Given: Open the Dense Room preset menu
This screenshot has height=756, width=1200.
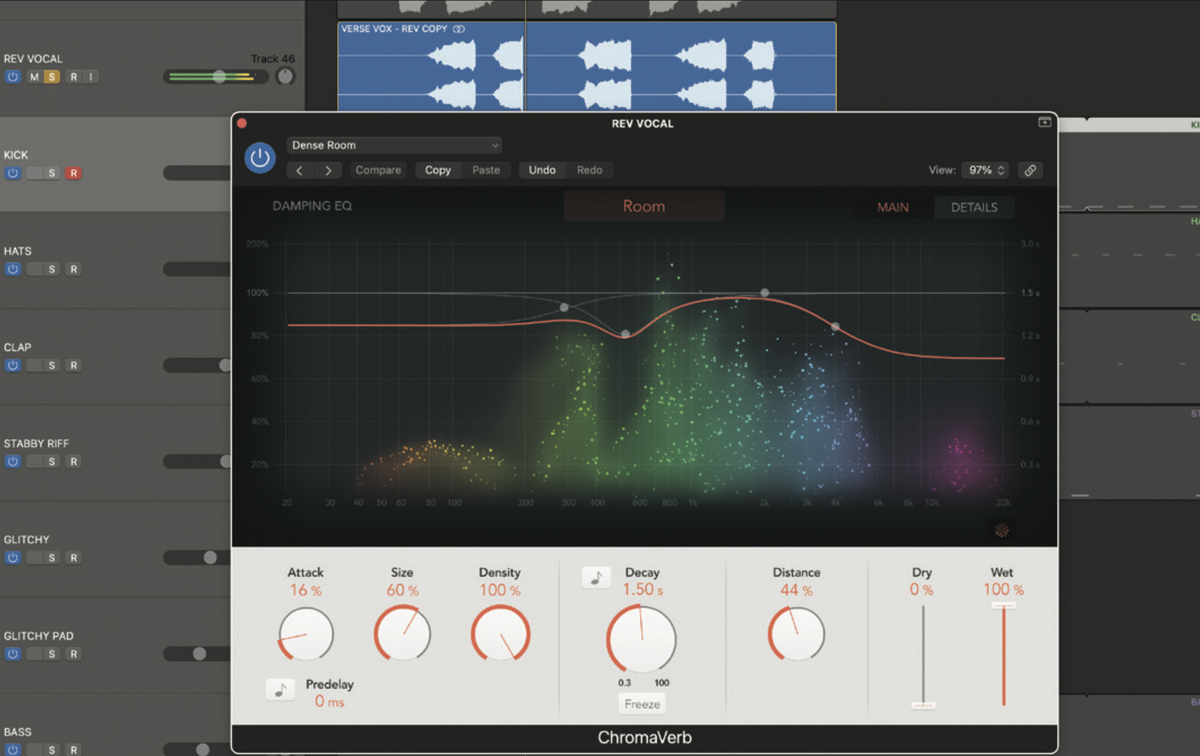Looking at the screenshot, I should [x=394, y=144].
